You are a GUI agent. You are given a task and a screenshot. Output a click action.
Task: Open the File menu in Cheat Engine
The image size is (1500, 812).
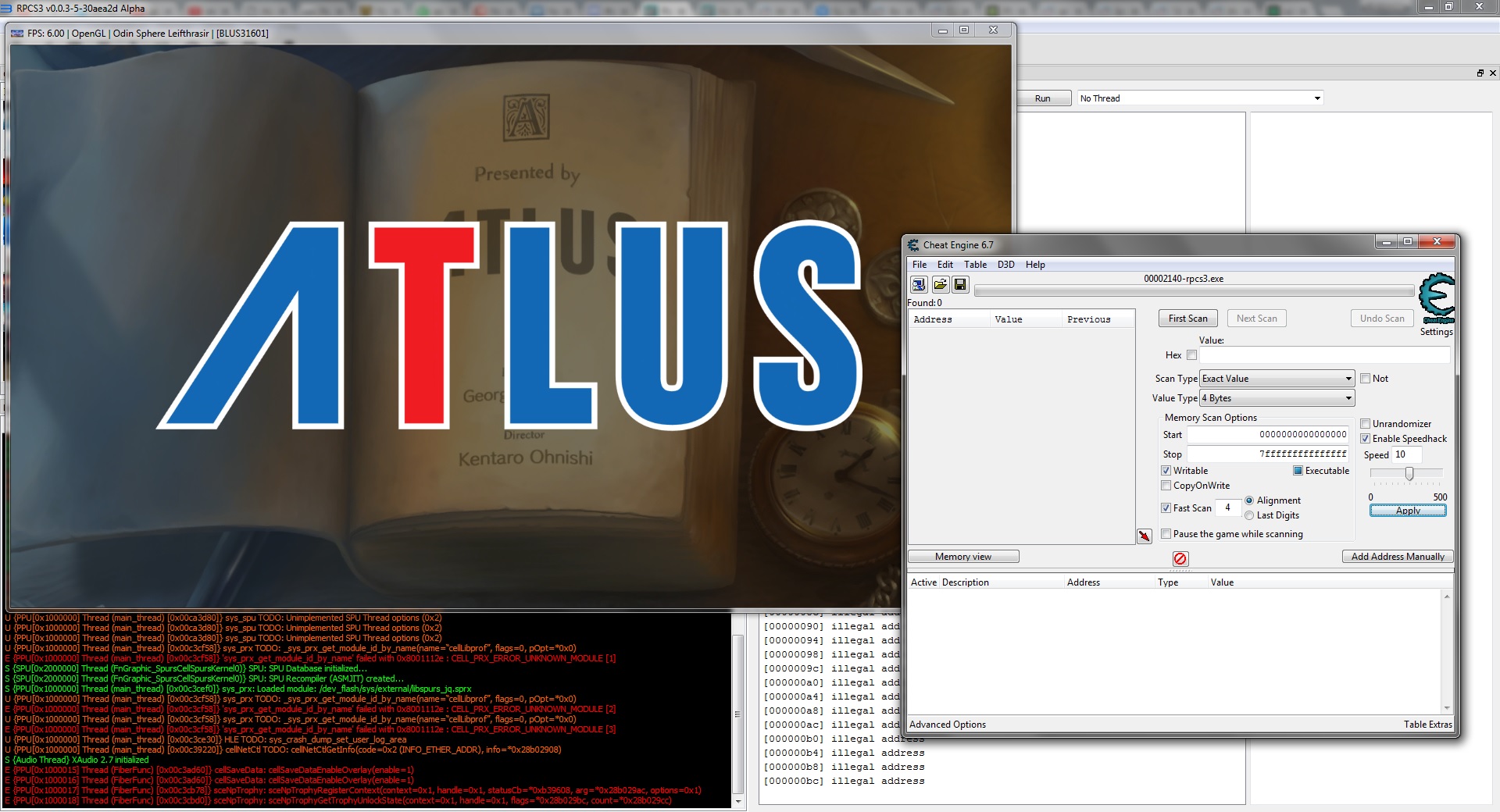tap(920, 265)
